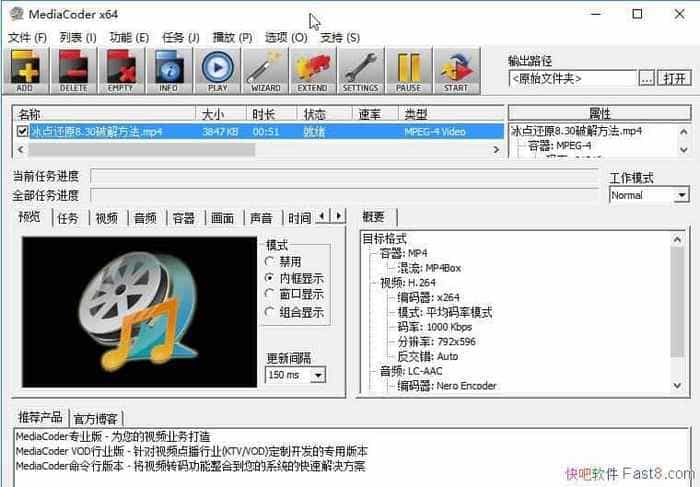Screen dimensions: 700x487
Task: Switch to the 容器 tab
Action: pyautogui.click(x=183, y=218)
